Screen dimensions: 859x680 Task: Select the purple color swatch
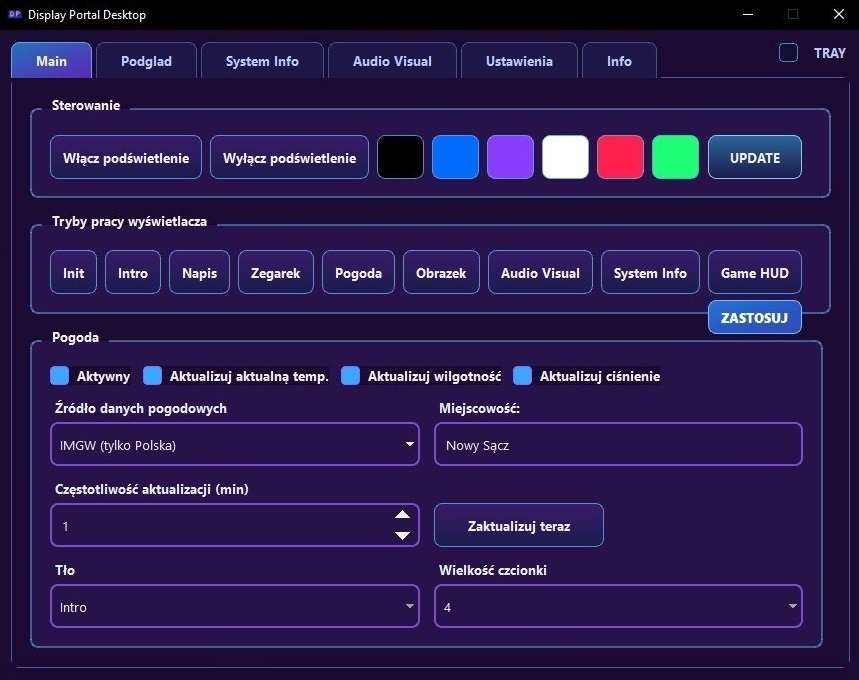(x=510, y=157)
